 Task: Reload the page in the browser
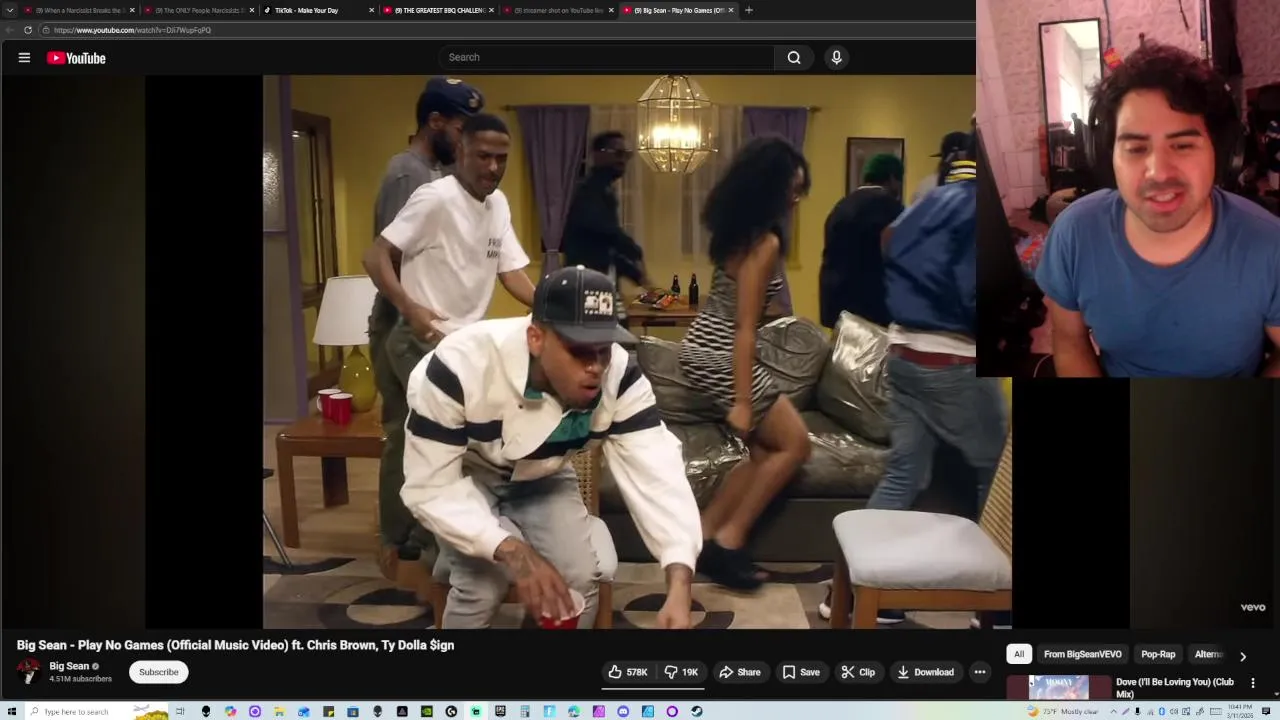(28, 30)
